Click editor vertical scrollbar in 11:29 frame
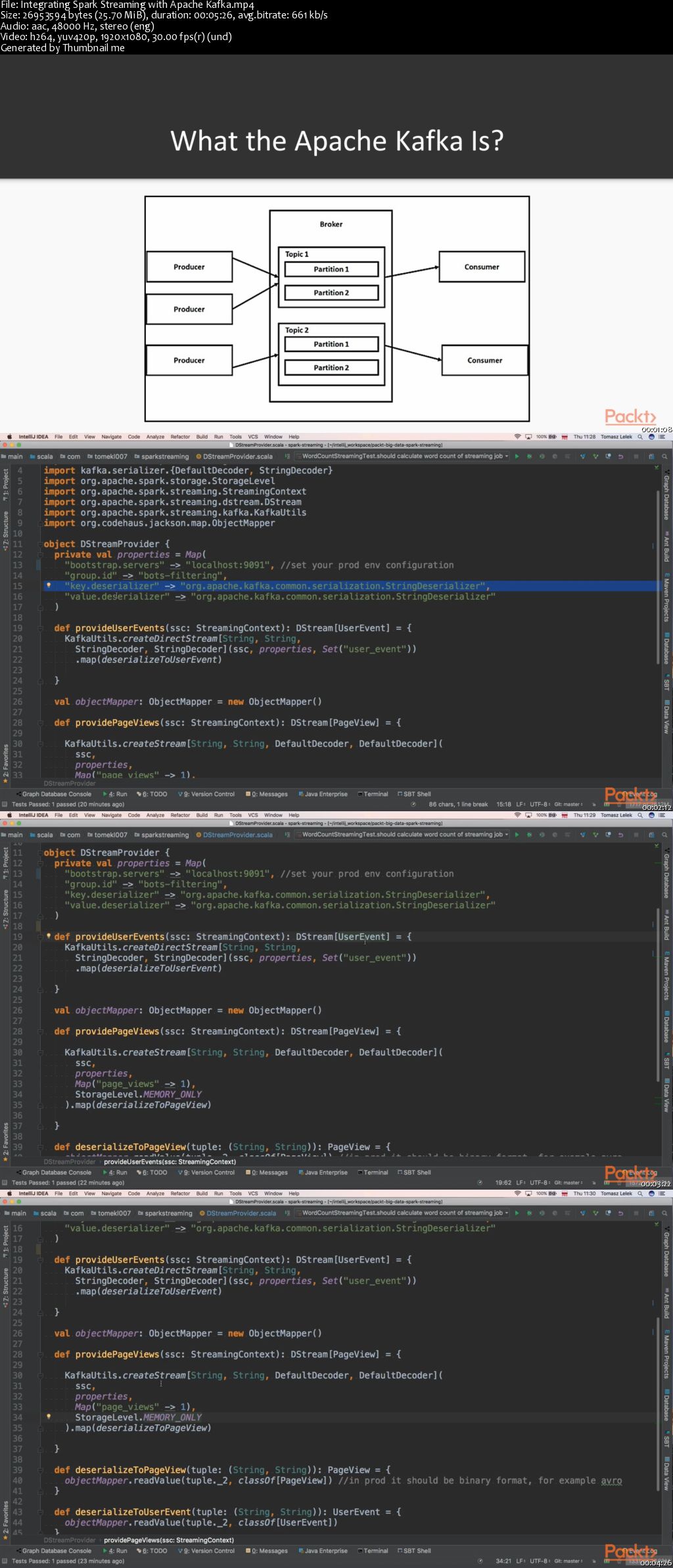673x1568 pixels. coord(657,995)
